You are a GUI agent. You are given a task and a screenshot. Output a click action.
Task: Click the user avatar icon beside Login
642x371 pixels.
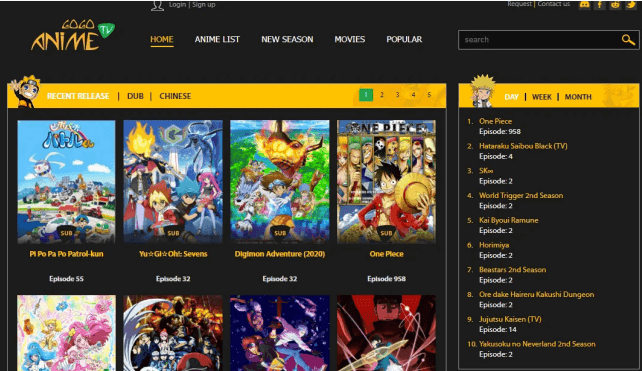click(x=158, y=5)
